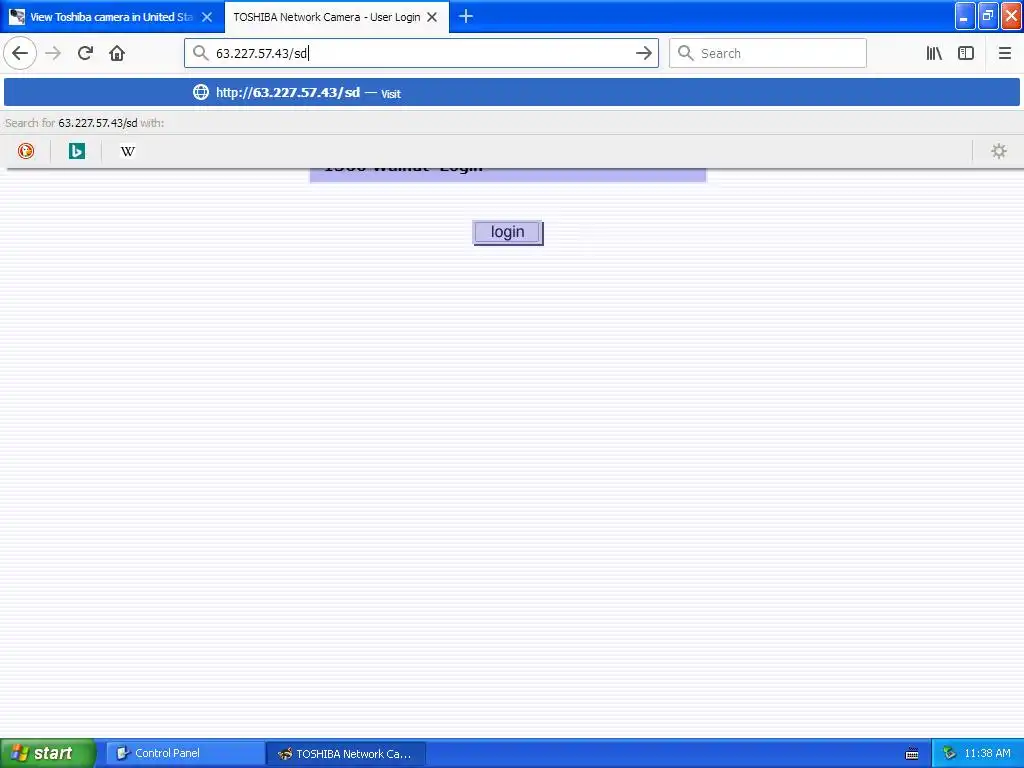This screenshot has height=768, width=1024.
Task: Close the TOSHIBA Network Camera tab
Action: click(432, 17)
